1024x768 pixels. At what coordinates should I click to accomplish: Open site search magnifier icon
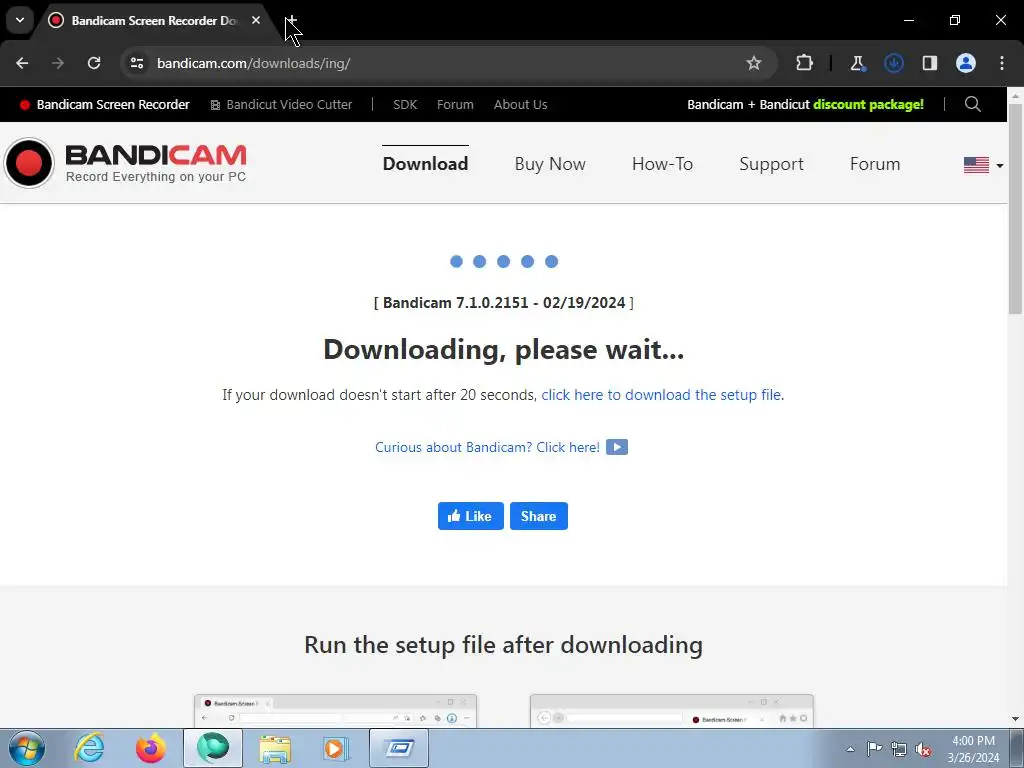(972, 104)
